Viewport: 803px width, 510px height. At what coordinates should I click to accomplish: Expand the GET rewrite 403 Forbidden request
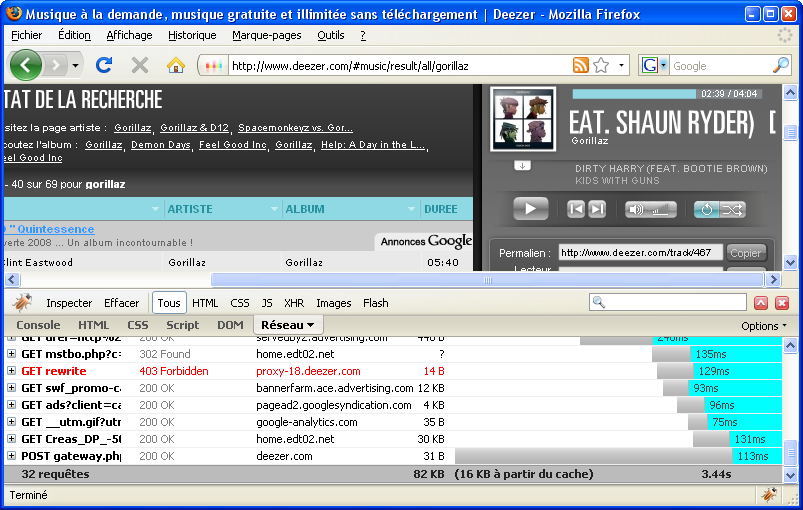[x=11, y=371]
